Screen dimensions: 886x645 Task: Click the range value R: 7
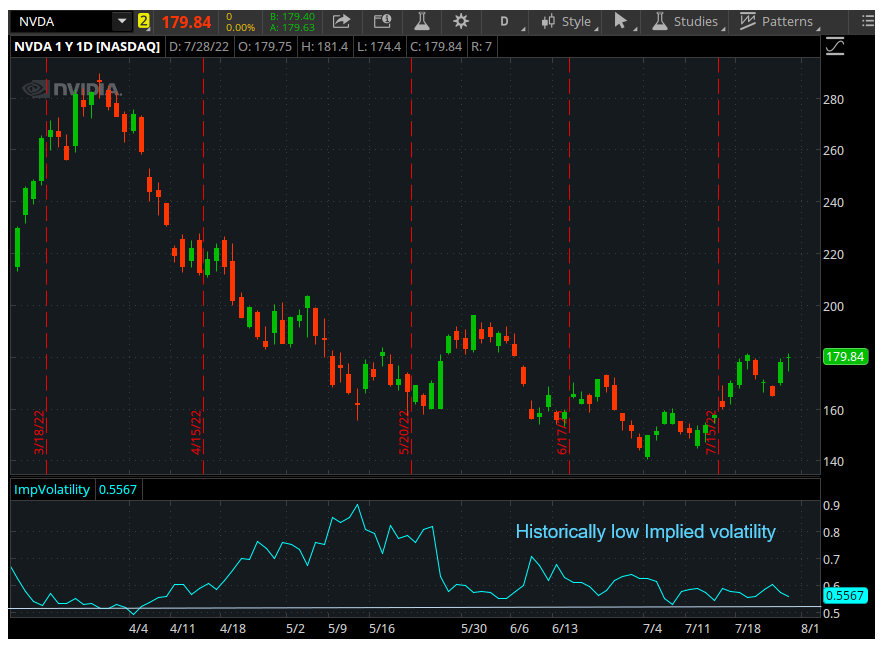pyautogui.click(x=481, y=46)
